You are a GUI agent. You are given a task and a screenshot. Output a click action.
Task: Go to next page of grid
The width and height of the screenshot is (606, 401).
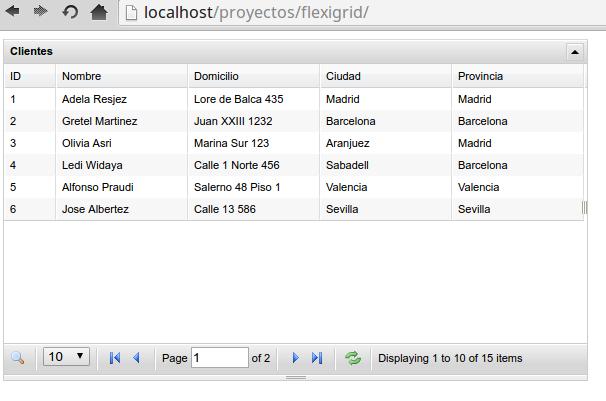point(295,358)
